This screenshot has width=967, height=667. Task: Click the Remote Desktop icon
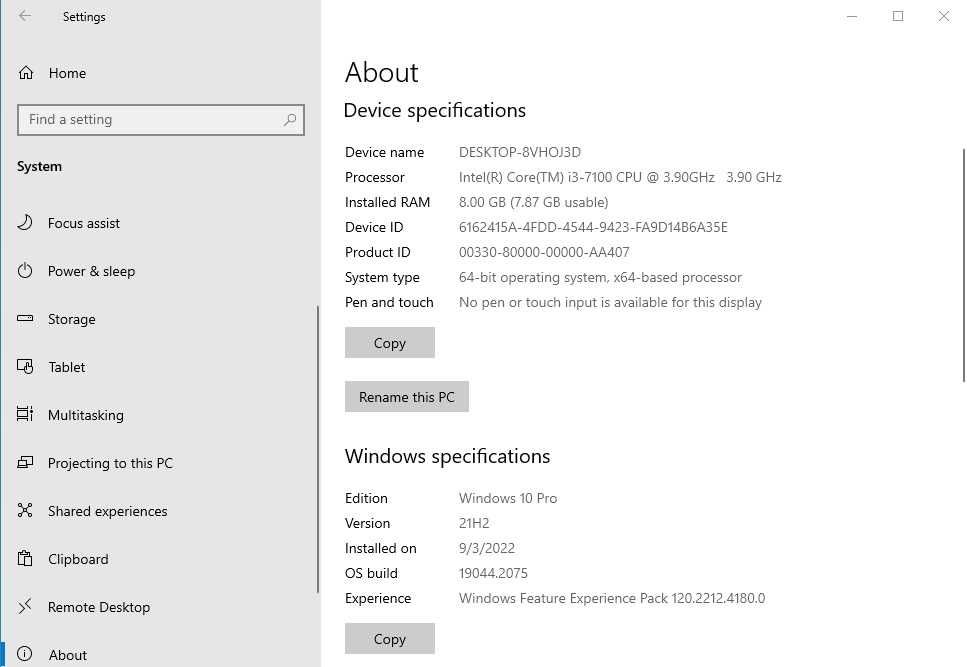pos(25,607)
